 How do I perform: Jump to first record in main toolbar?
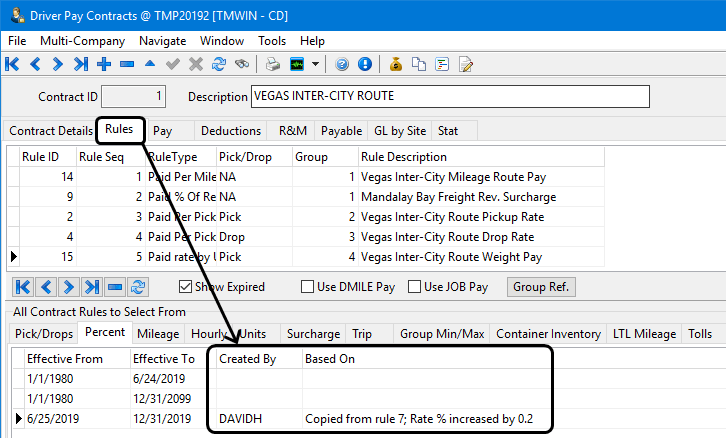(x=13, y=64)
